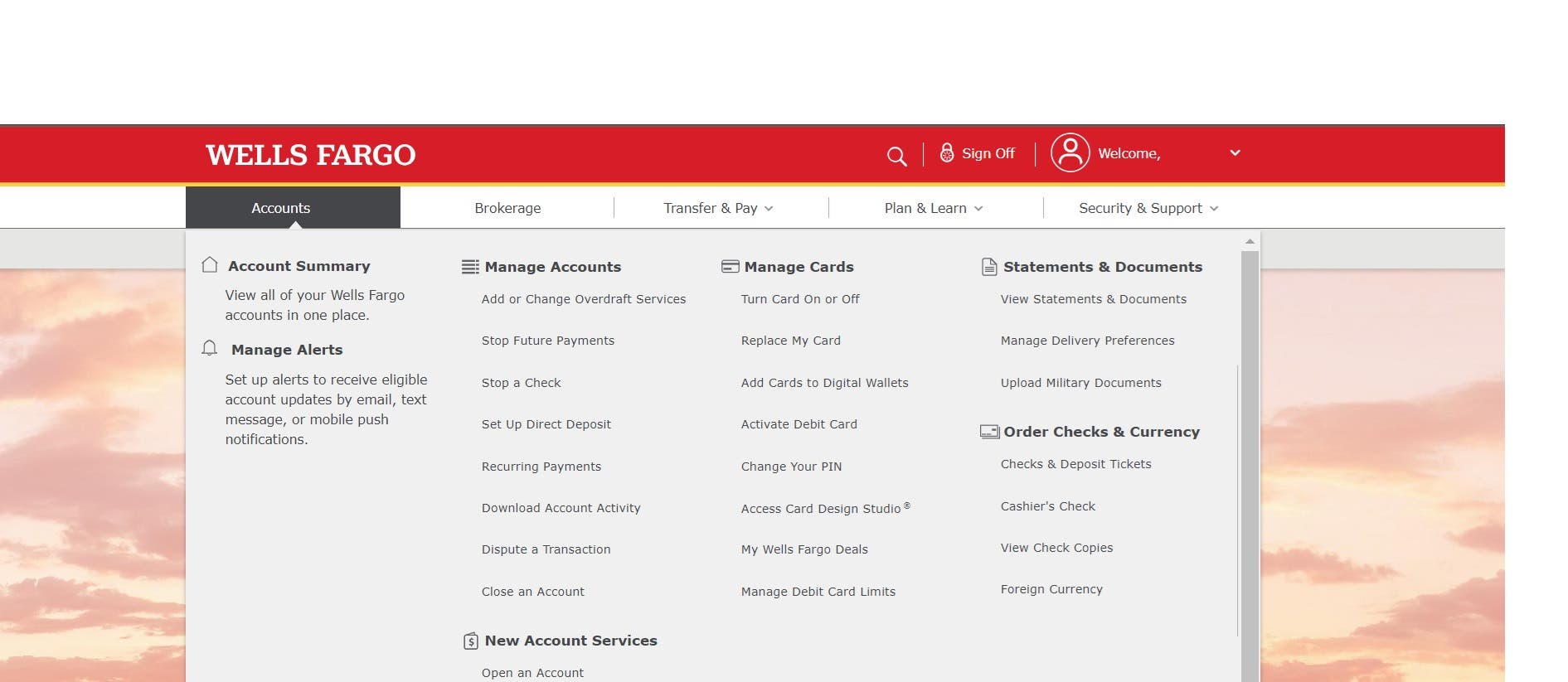Select the Accounts tab
1568x682 pixels.
tap(281, 208)
